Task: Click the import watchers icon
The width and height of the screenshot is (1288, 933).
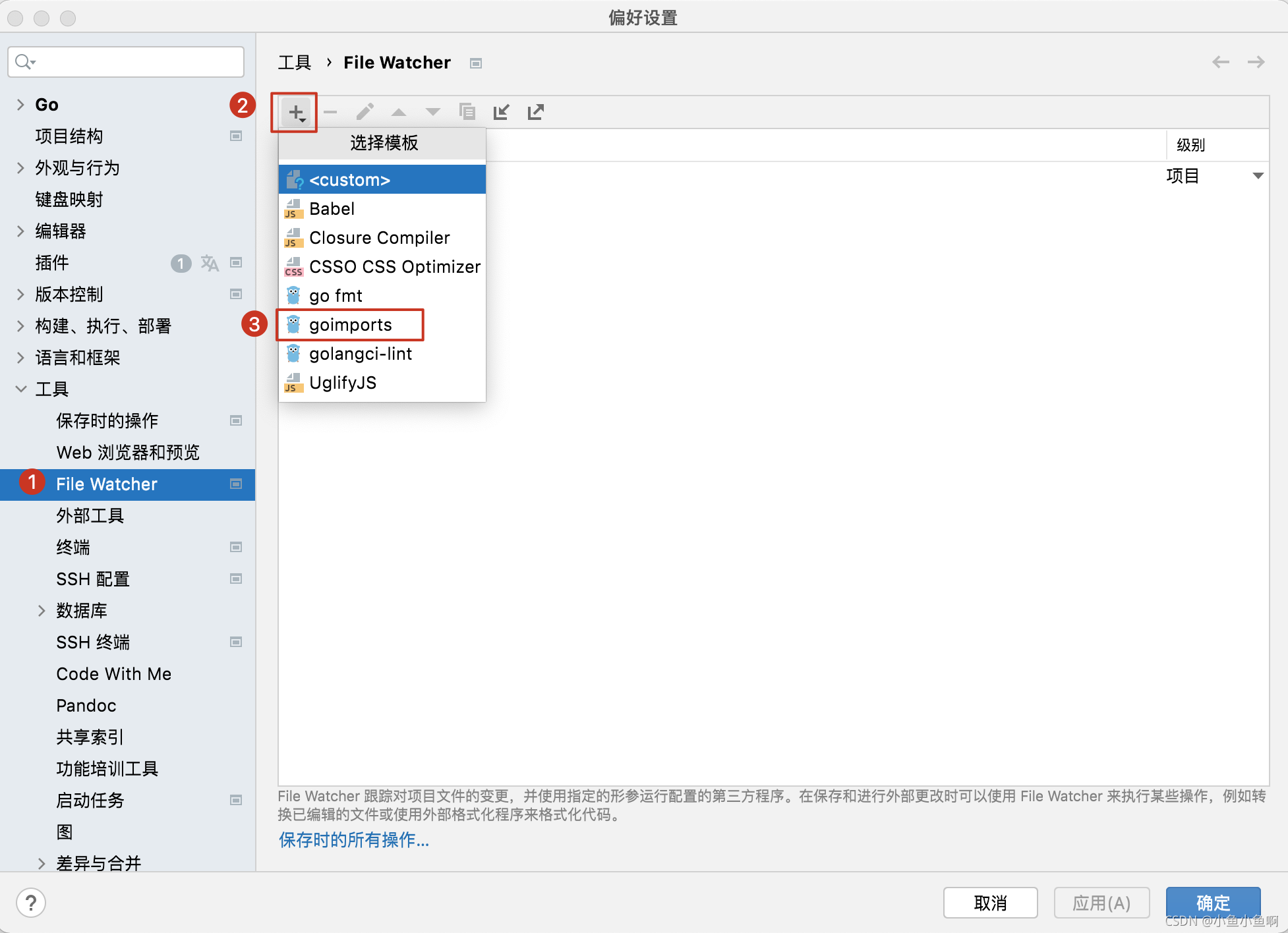Action: point(501,112)
